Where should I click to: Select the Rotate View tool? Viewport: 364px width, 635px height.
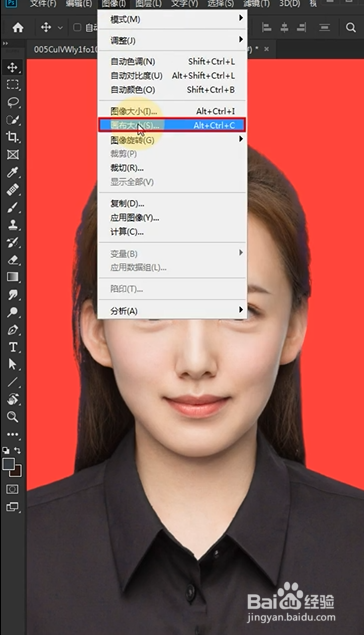click(13, 399)
